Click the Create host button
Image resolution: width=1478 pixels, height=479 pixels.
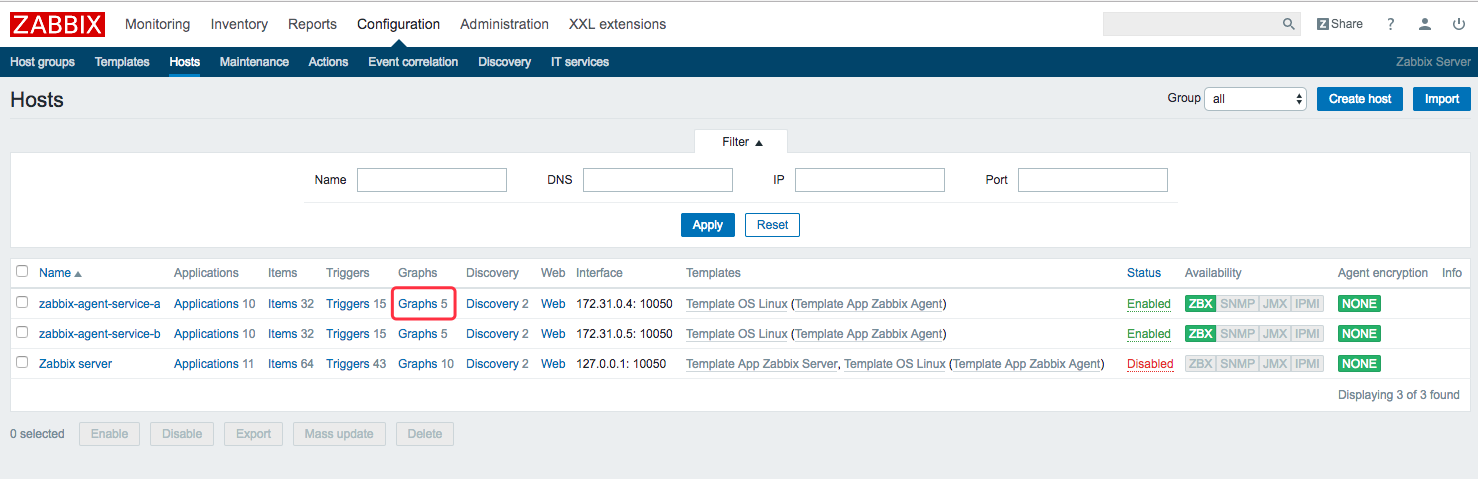[1360, 99]
